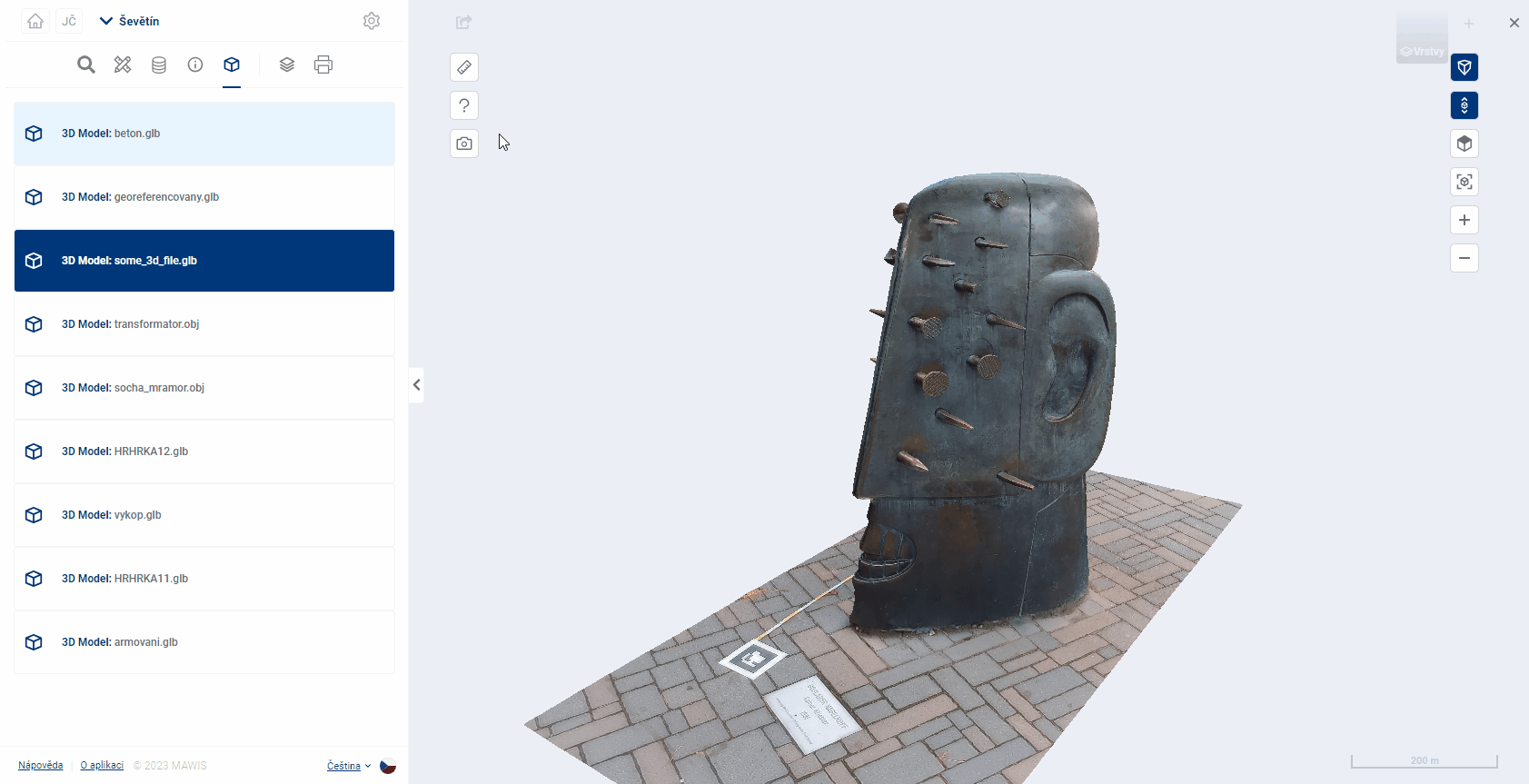Image resolution: width=1529 pixels, height=784 pixels.
Task: Take a snapshot with the camera button
Action: (464, 144)
